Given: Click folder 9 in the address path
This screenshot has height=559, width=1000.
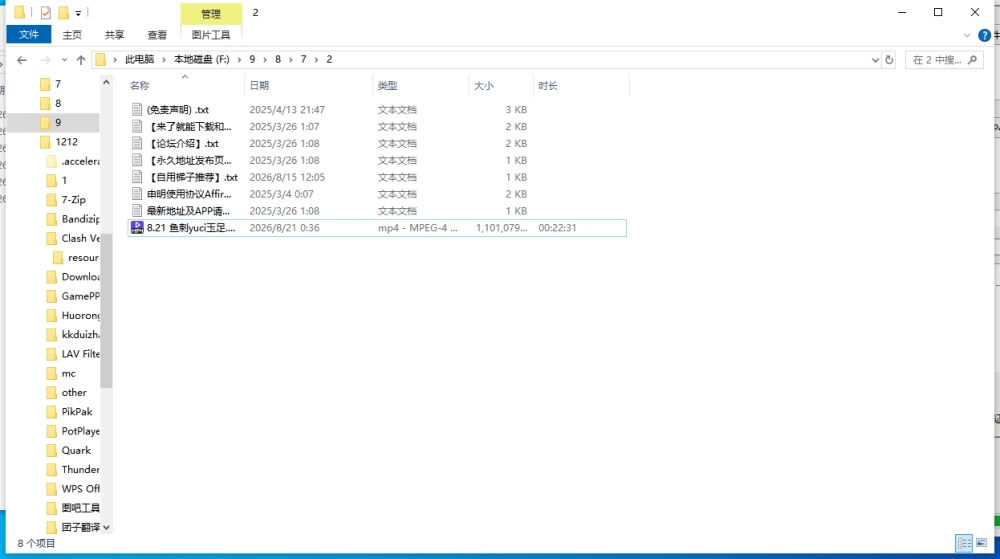Looking at the screenshot, I should tap(252, 59).
